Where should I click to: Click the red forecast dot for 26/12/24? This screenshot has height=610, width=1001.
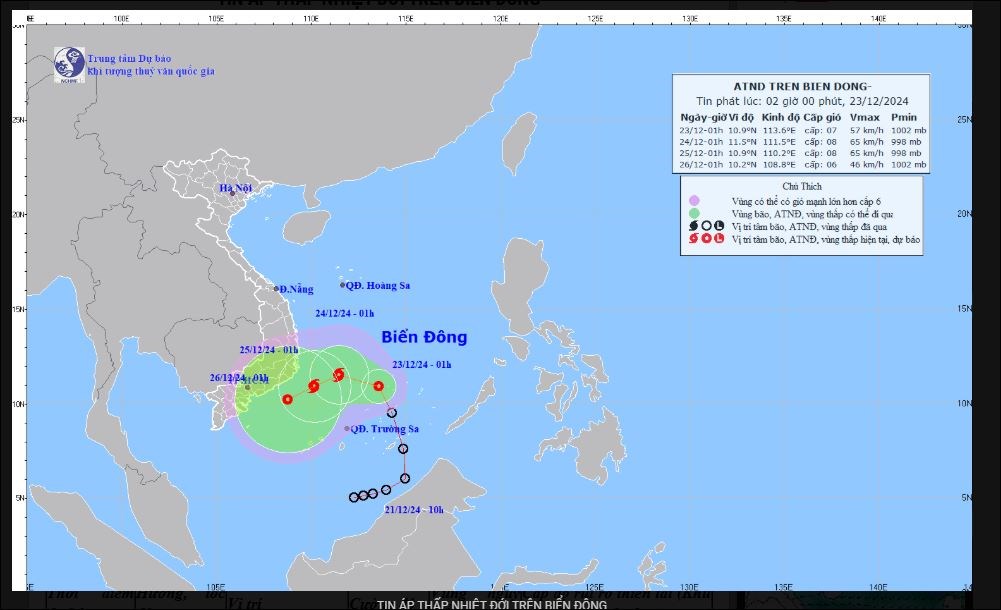[287, 399]
